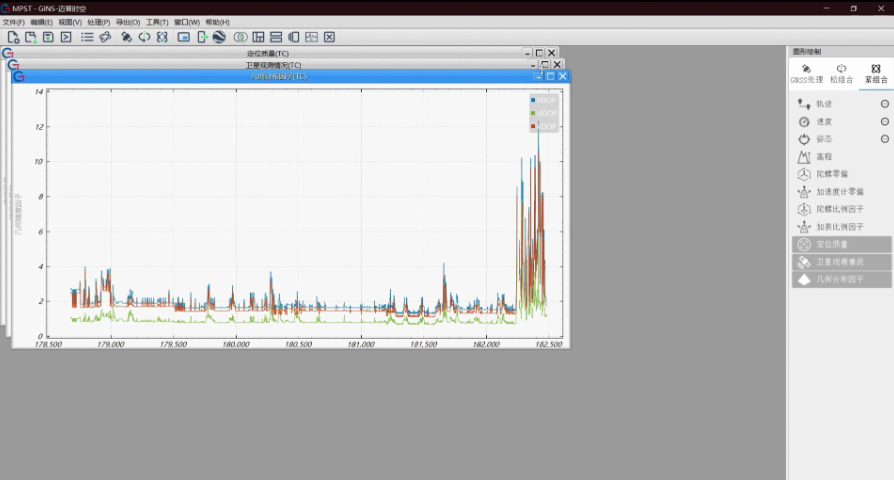Open 高程 elevation plot item
The image size is (894, 480).
coord(824,156)
